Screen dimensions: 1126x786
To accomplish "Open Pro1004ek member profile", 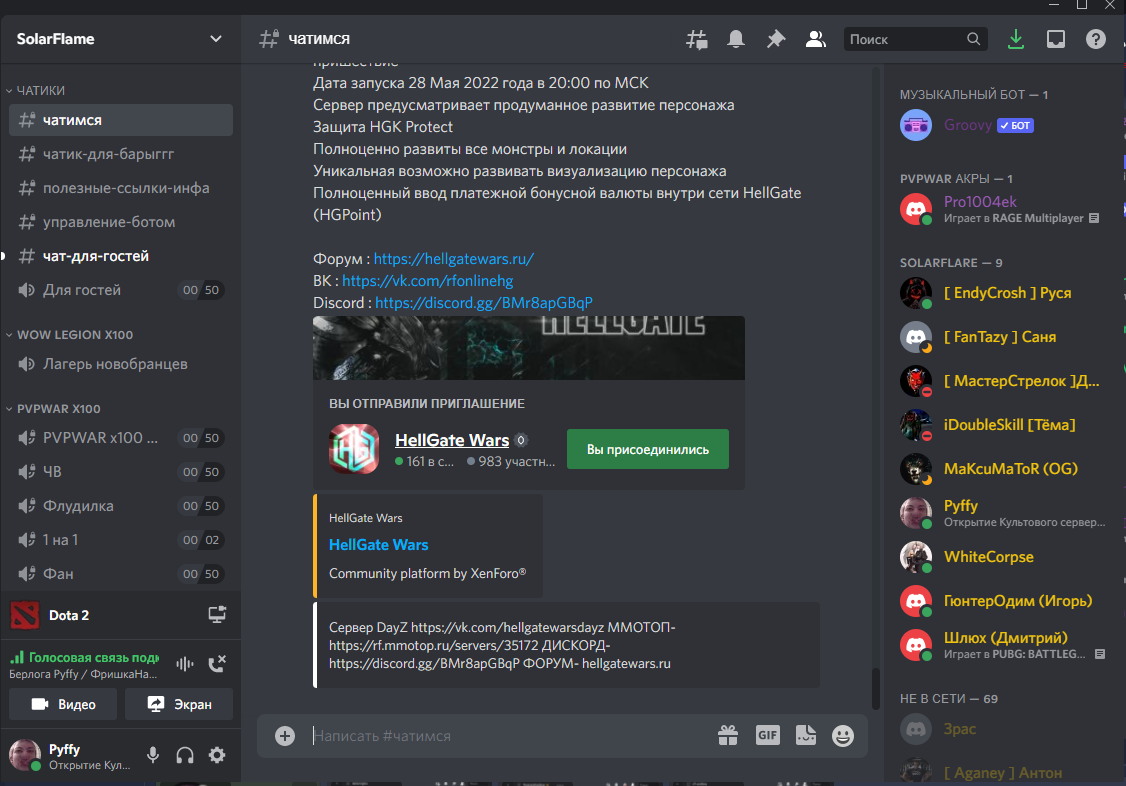I will pyautogui.click(x=1003, y=209).
